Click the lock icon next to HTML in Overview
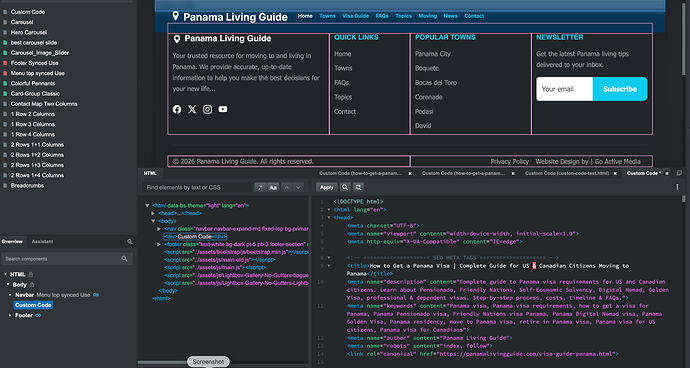690x368 pixels. [x=31, y=275]
